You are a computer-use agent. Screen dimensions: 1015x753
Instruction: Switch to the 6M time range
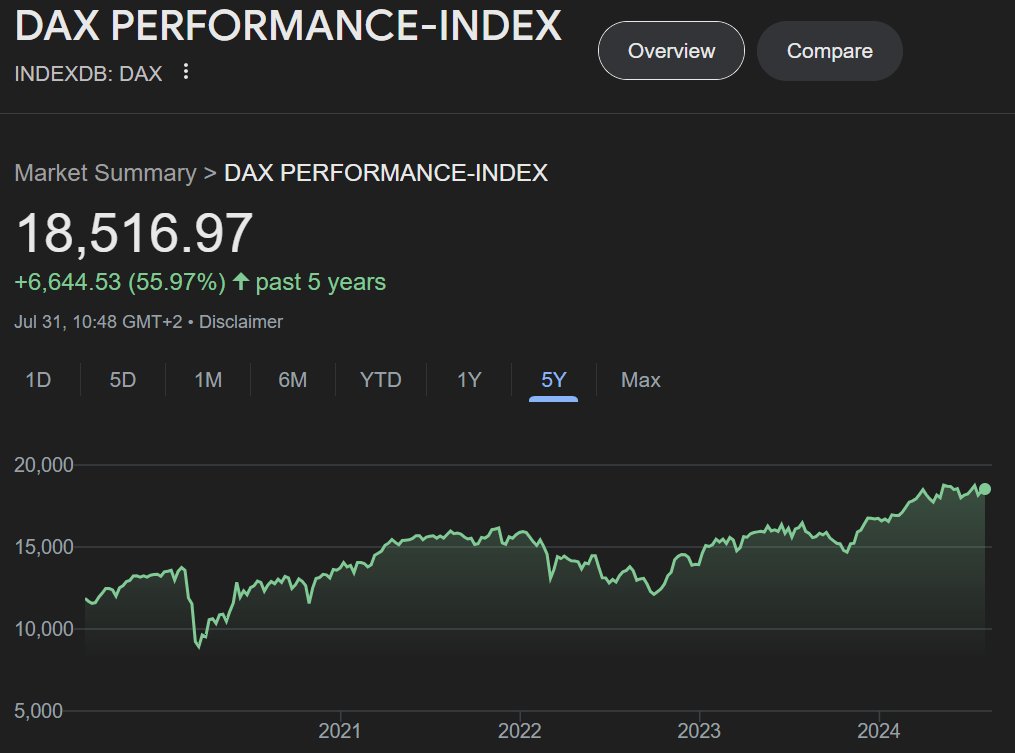(x=293, y=380)
